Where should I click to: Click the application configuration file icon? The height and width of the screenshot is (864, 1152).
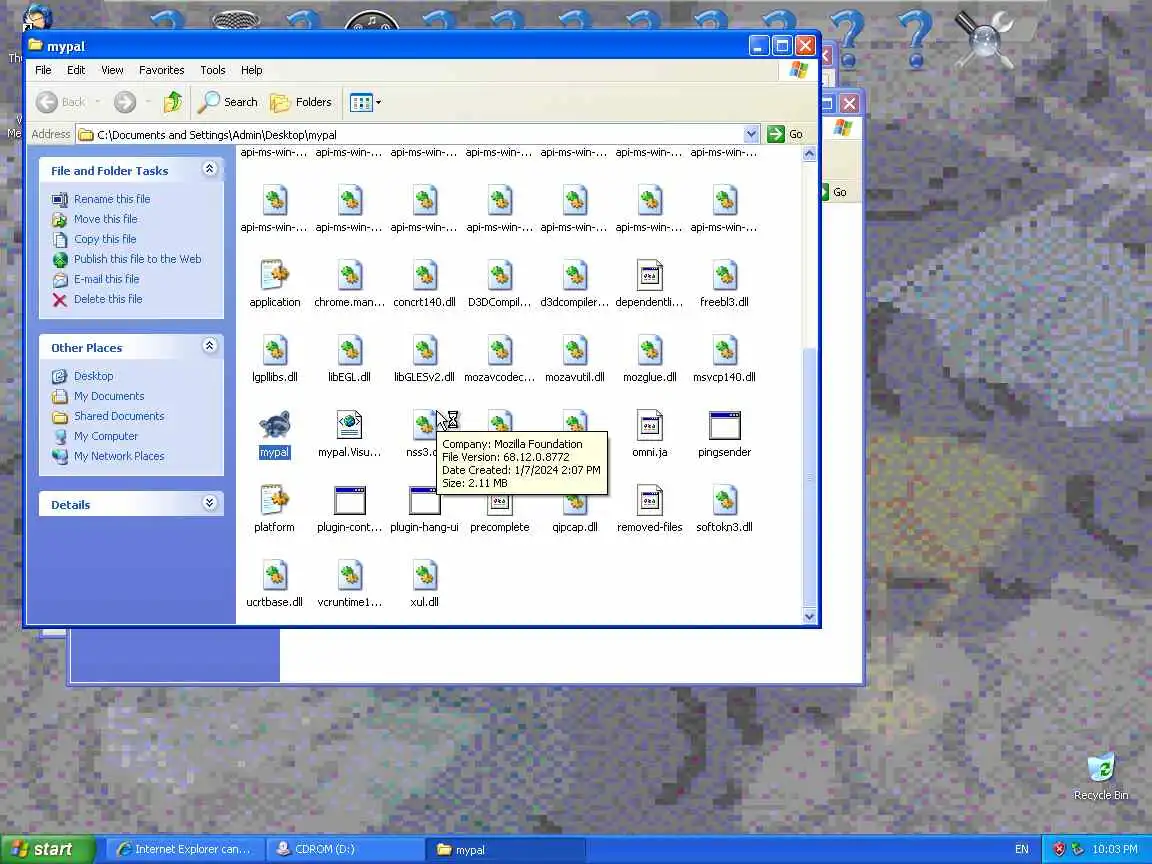[275, 275]
